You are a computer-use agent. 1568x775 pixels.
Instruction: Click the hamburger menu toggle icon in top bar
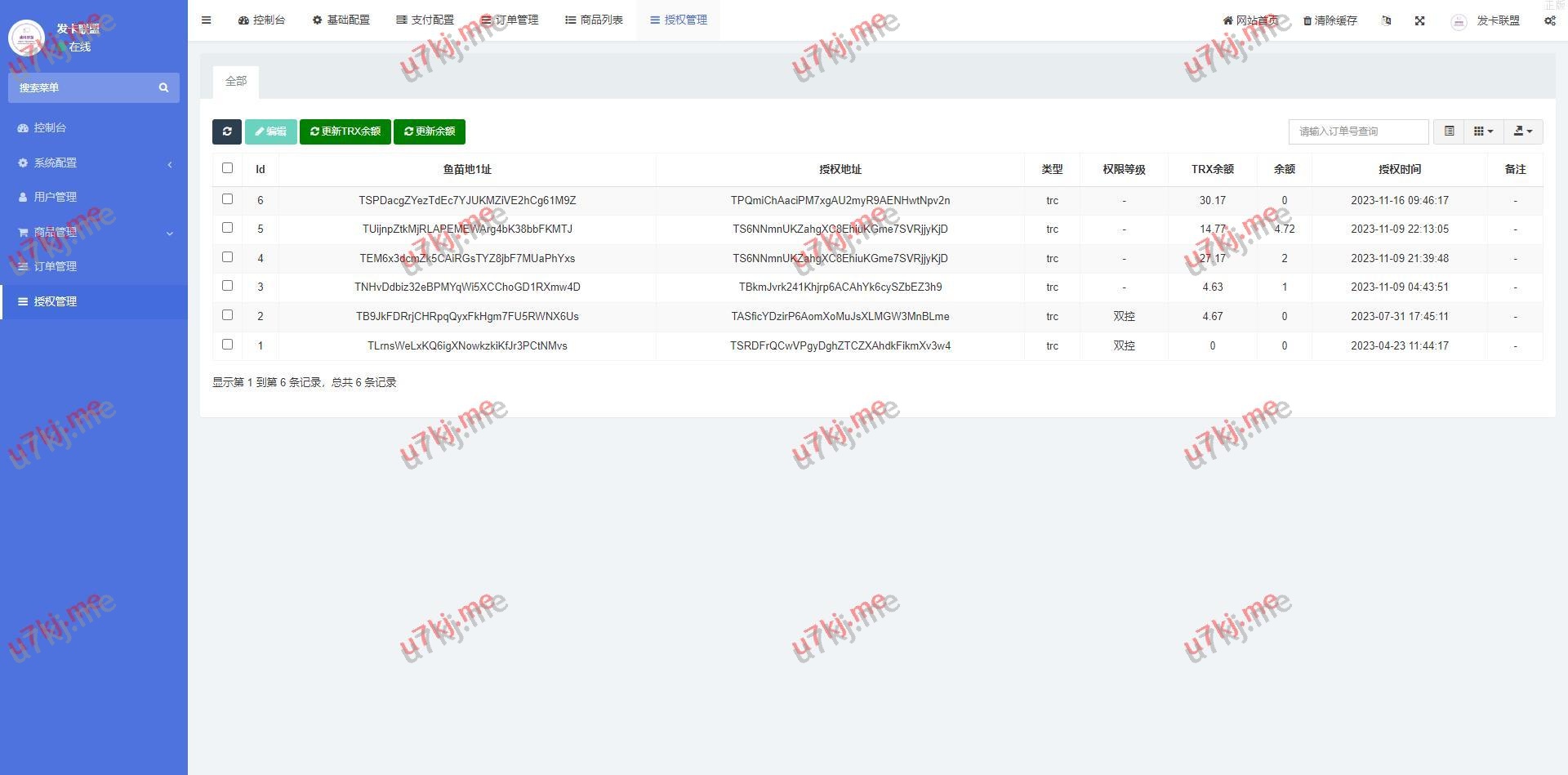206,20
